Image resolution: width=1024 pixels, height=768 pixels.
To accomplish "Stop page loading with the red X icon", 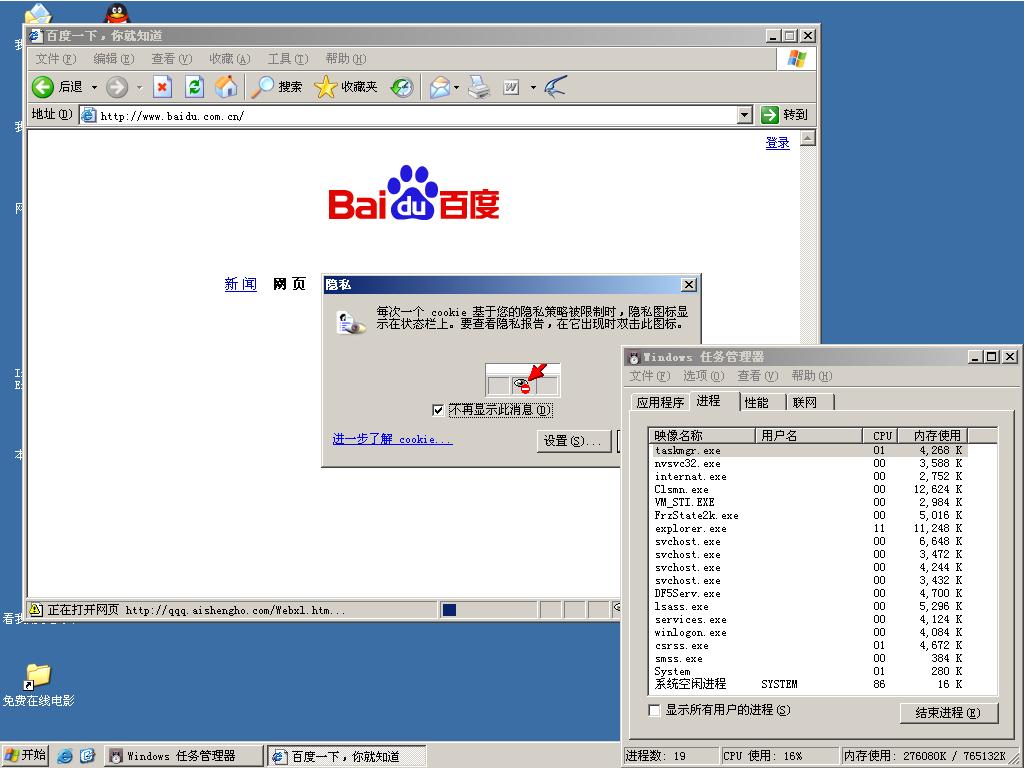I will 162,87.
